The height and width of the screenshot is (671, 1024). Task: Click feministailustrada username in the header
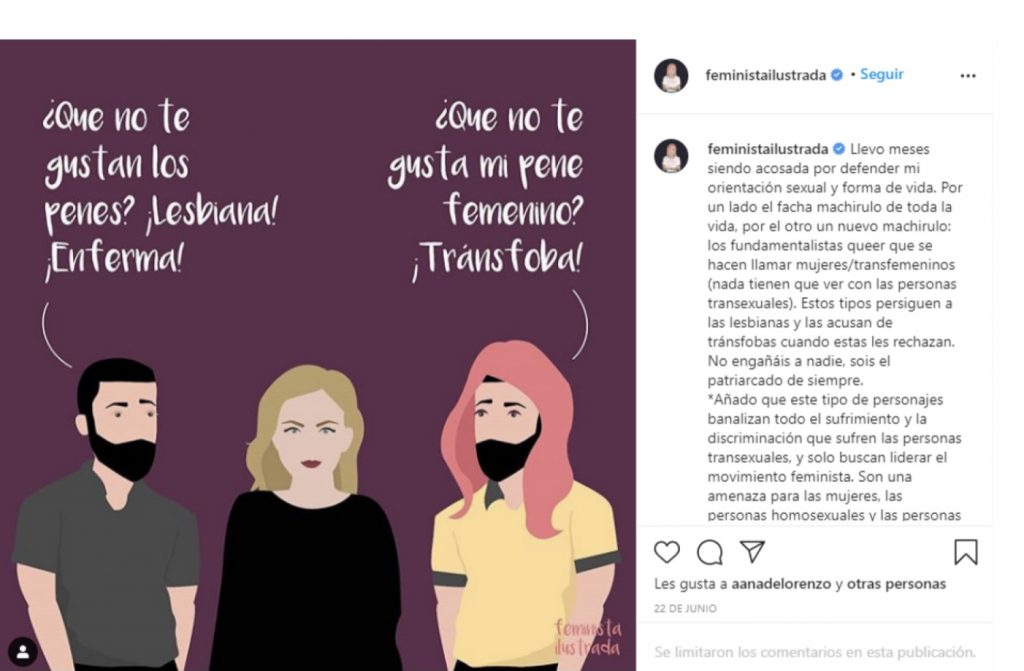point(765,75)
